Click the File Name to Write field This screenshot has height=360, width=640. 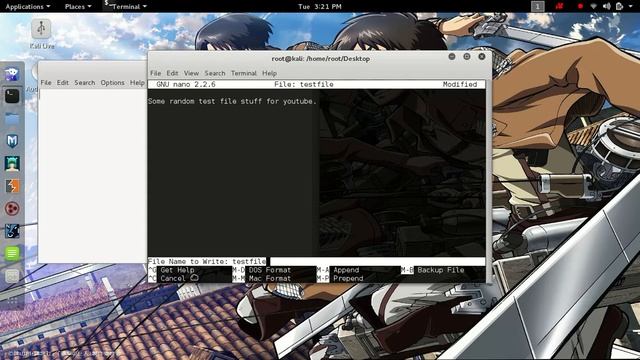click(x=317, y=261)
